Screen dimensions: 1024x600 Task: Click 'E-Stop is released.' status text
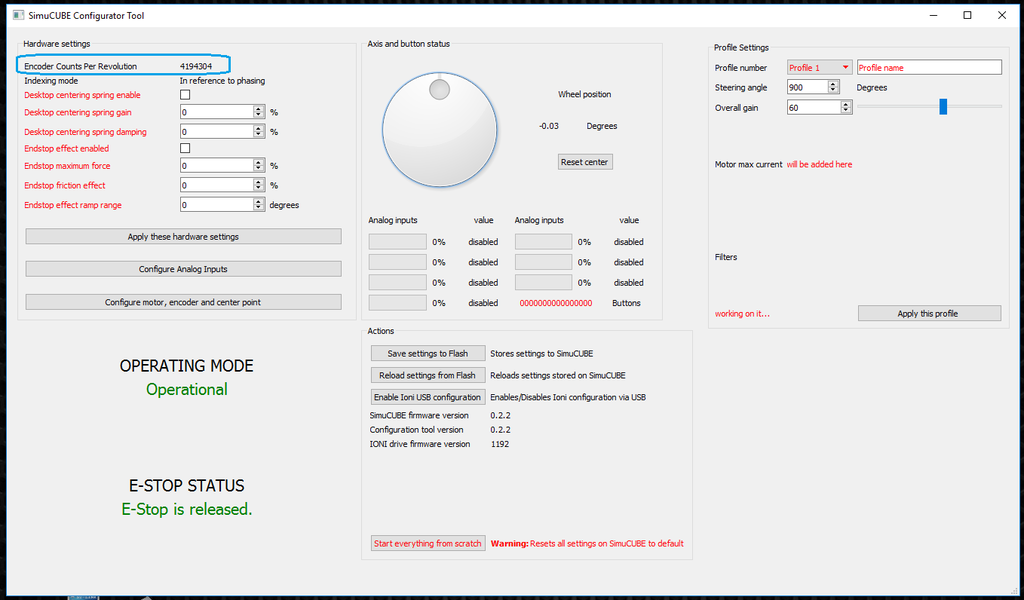tap(187, 509)
